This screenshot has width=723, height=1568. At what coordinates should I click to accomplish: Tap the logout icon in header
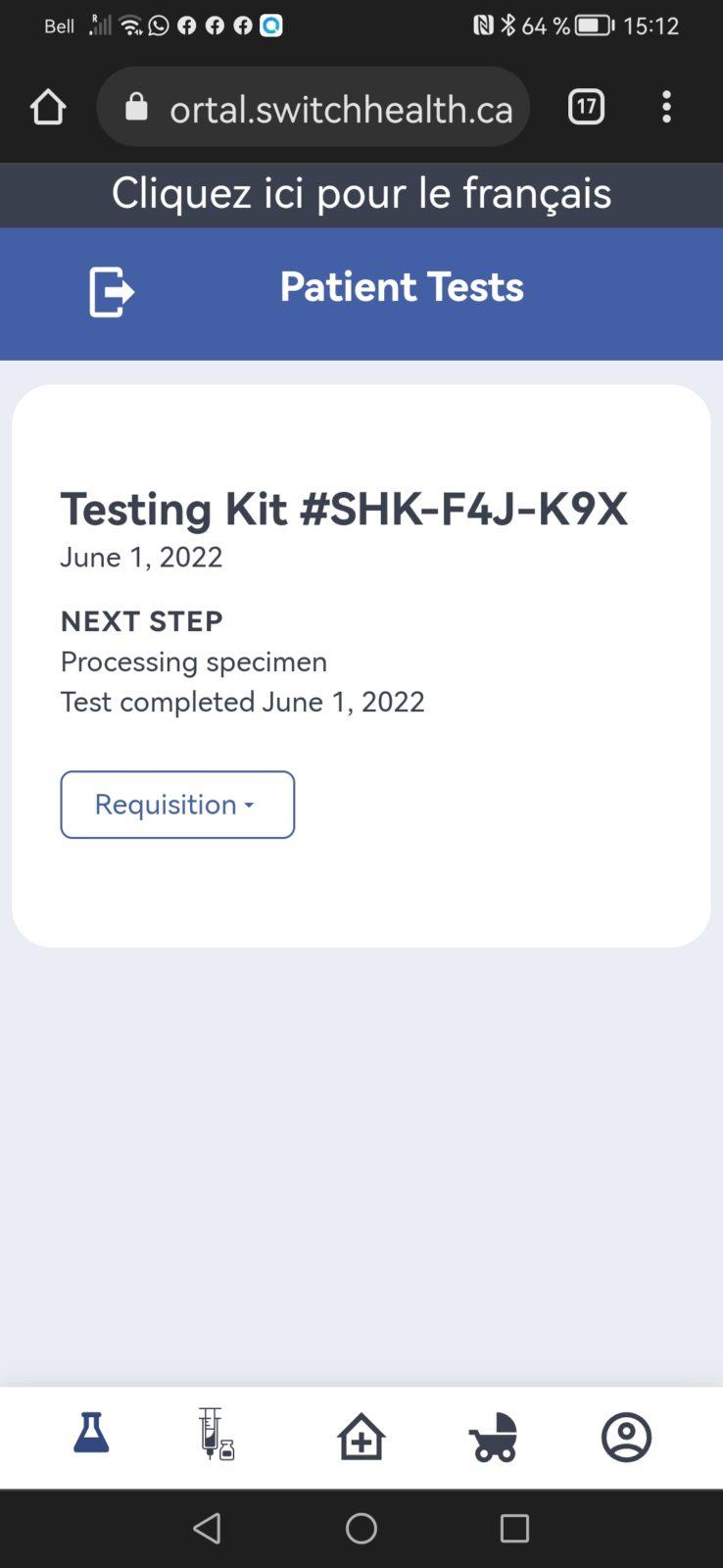[x=112, y=291]
